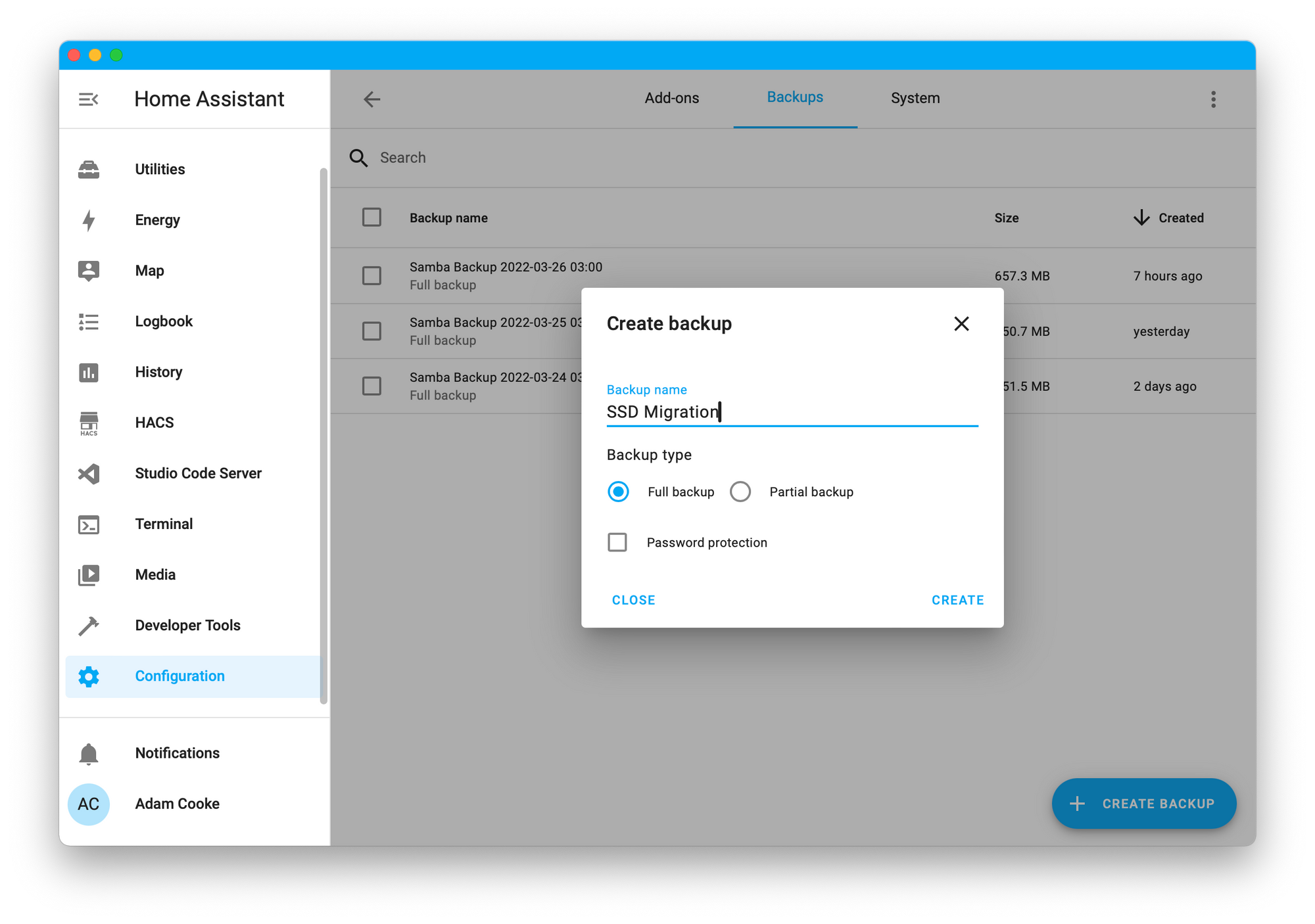Launch Studio Code Server icon
The width and height of the screenshot is (1315, 924).
[x=88, y=474]
